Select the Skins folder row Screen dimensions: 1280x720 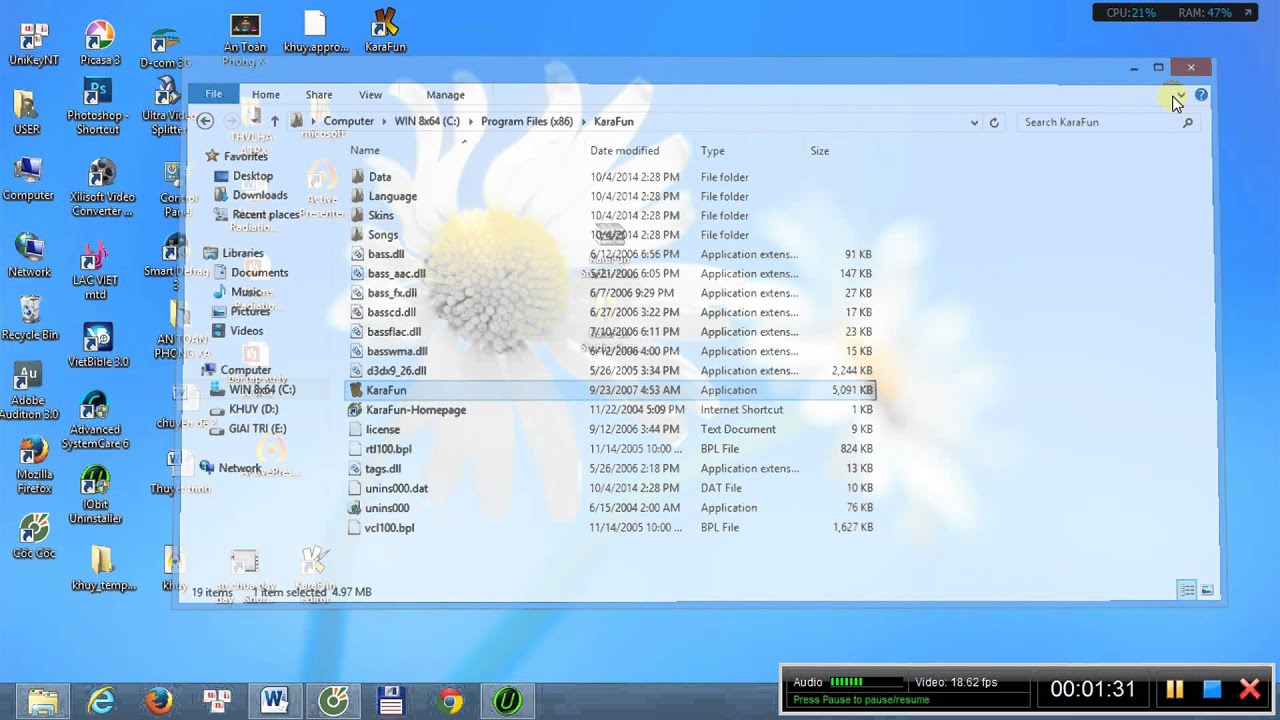[x=611, y=215]
